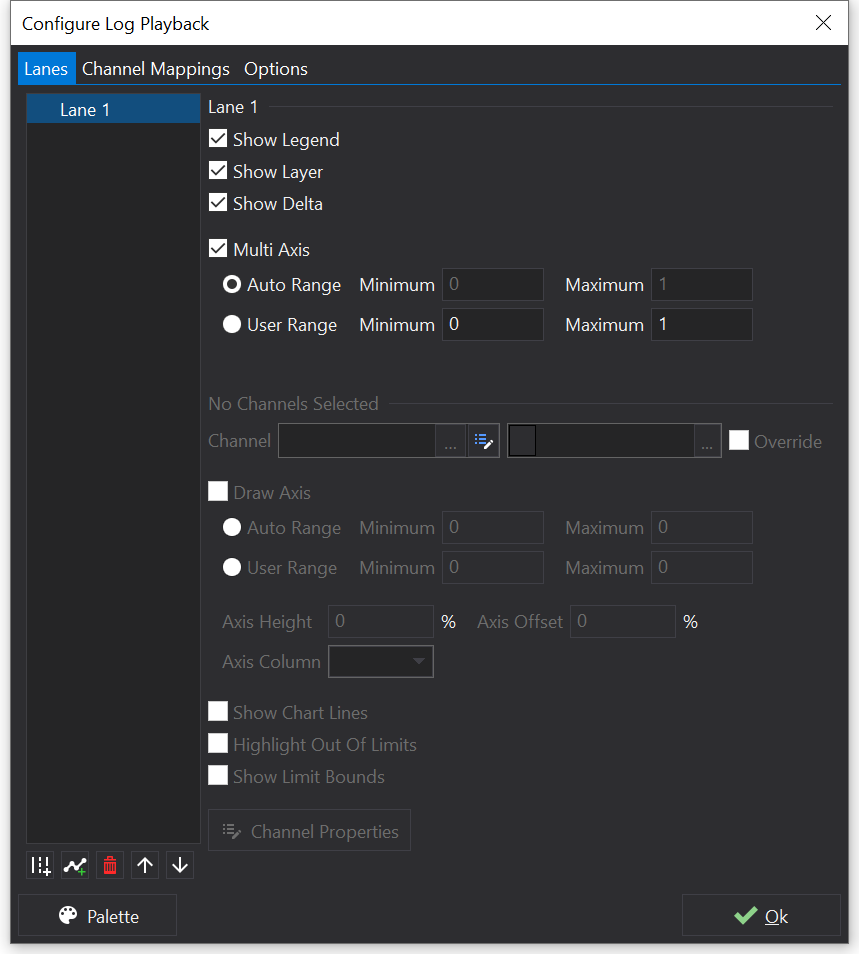Open the Axis Column dropdown

(x=381, y=662)
